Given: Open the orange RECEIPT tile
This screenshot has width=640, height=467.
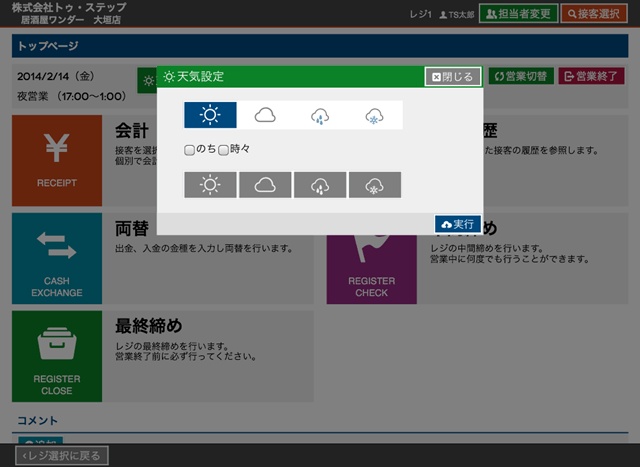Looking at the screenshot, I should 56,158.
